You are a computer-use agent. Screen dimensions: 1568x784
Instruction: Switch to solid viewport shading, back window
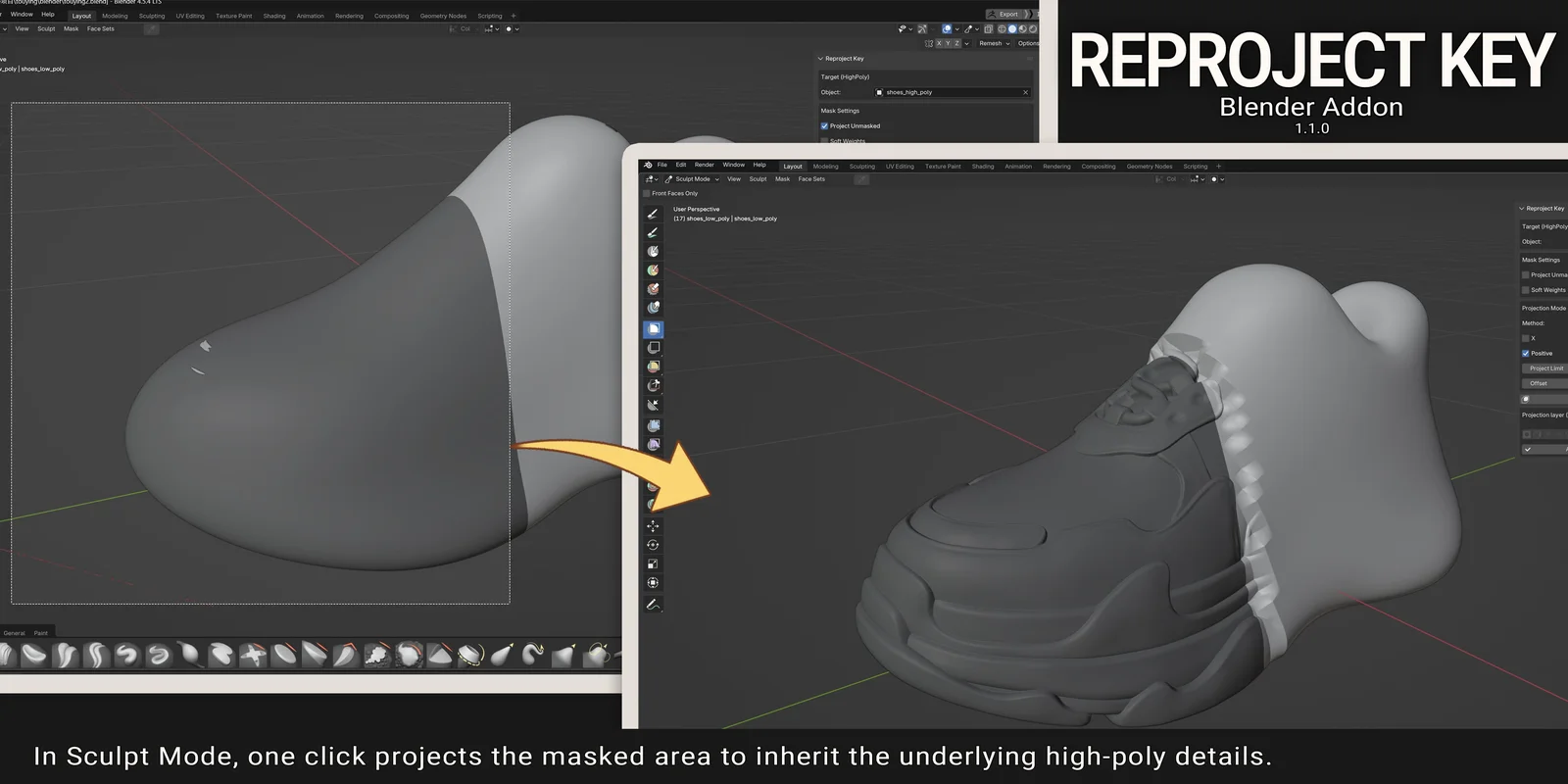coord(1012,28)
